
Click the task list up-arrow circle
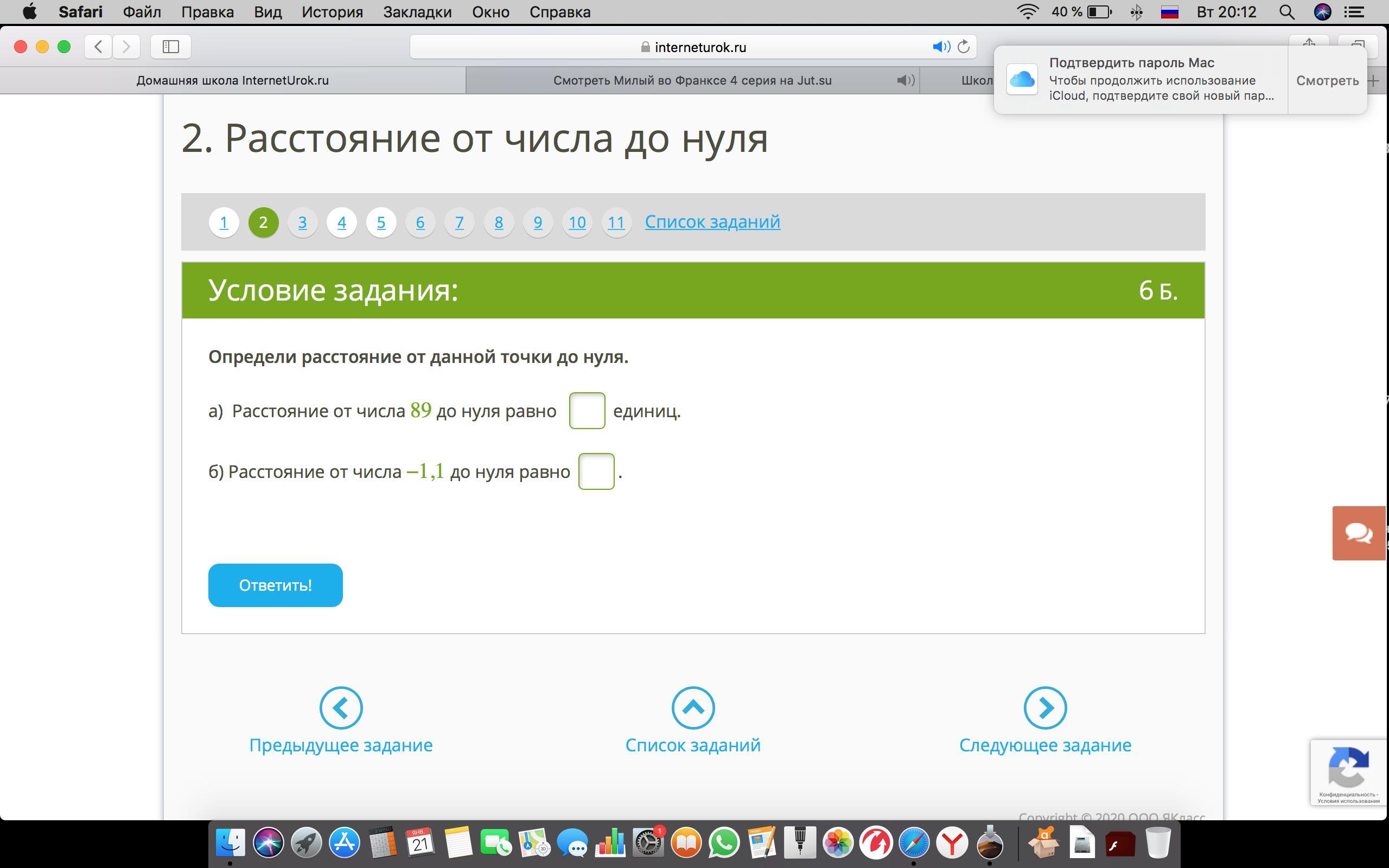coord(693,707)
